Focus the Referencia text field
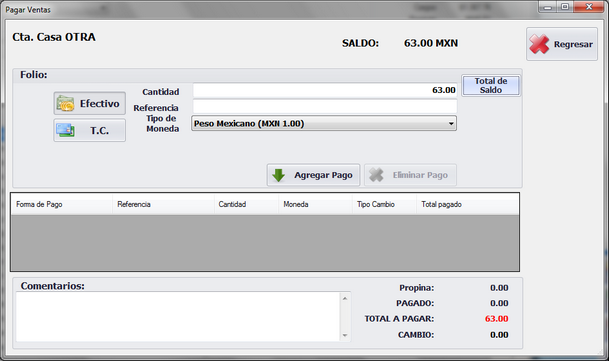609x361 pixels. point(325,106)
